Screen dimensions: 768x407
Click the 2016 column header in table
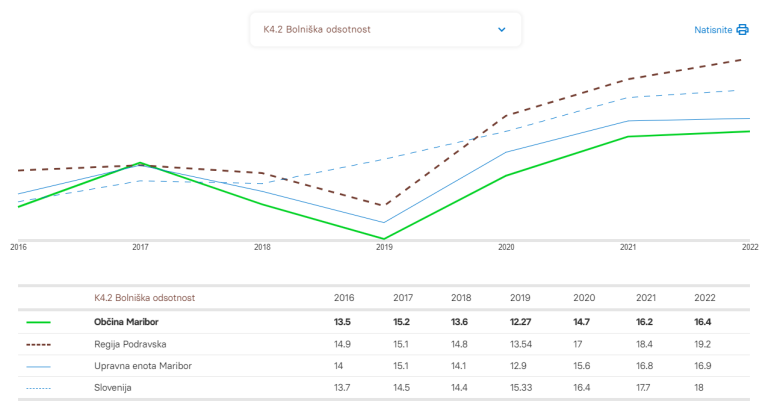tap(344, 298)
